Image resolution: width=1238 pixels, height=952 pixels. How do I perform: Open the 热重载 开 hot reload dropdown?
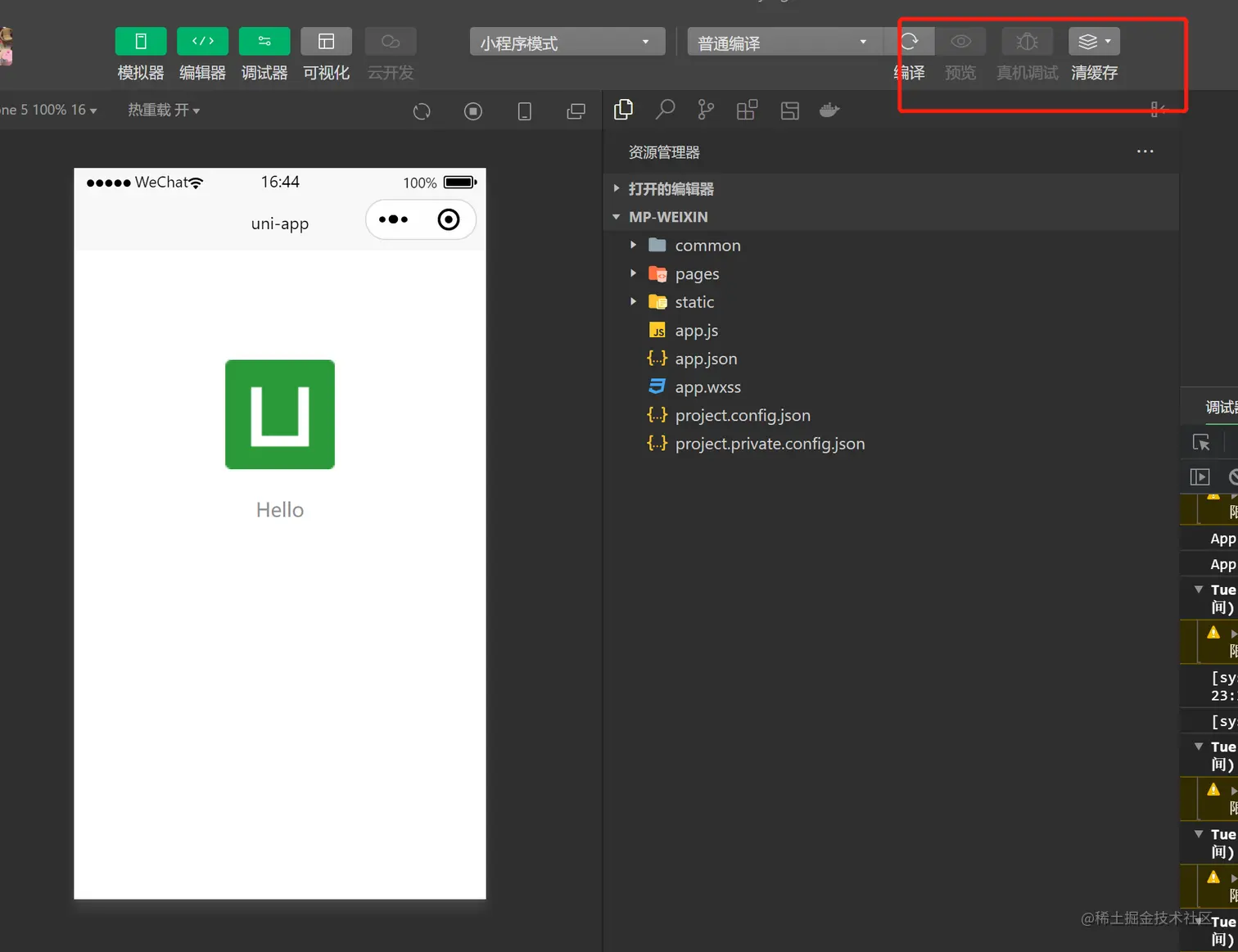point(164,110)
